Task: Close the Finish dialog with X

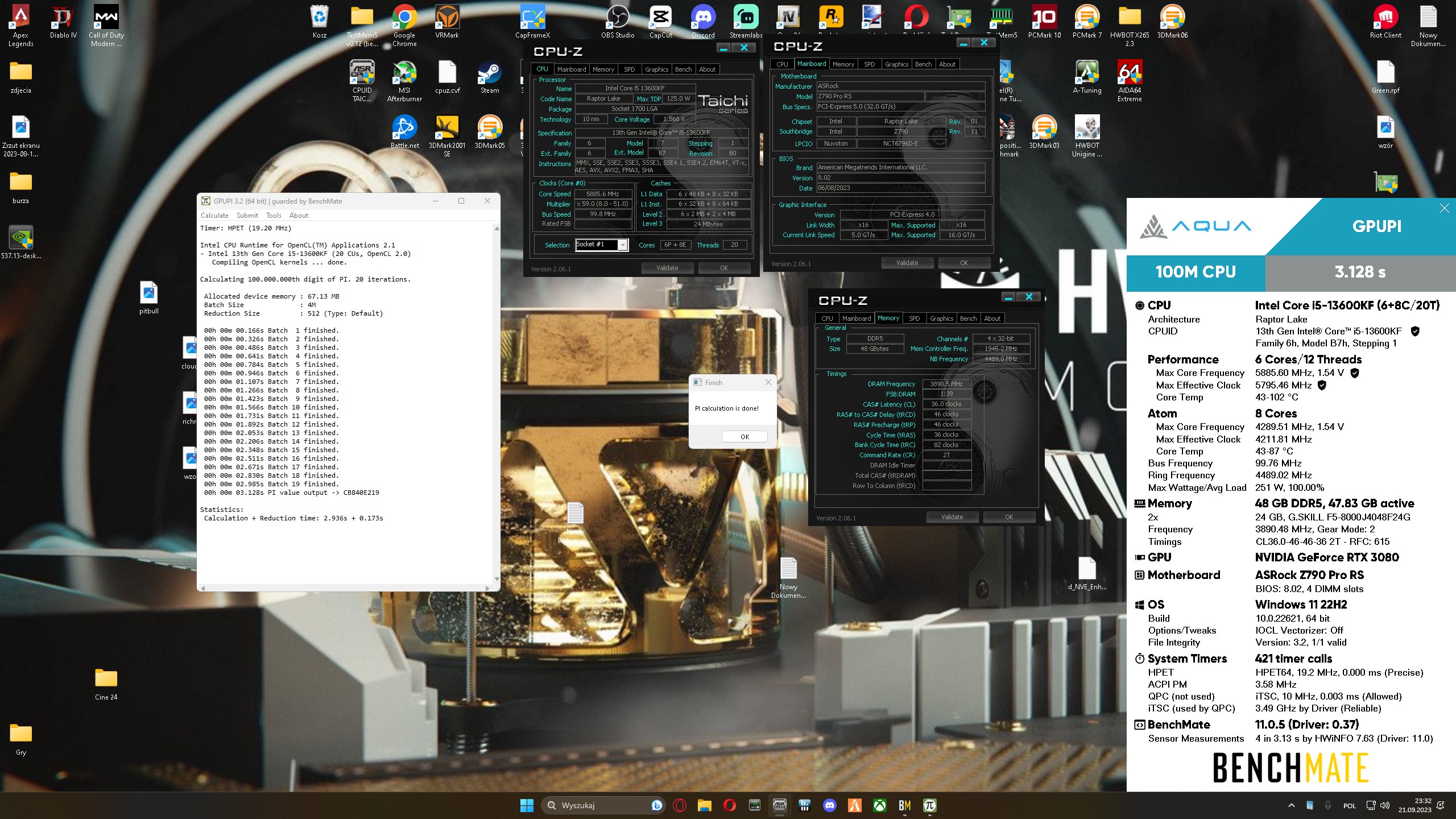Action: pos(768,382)
